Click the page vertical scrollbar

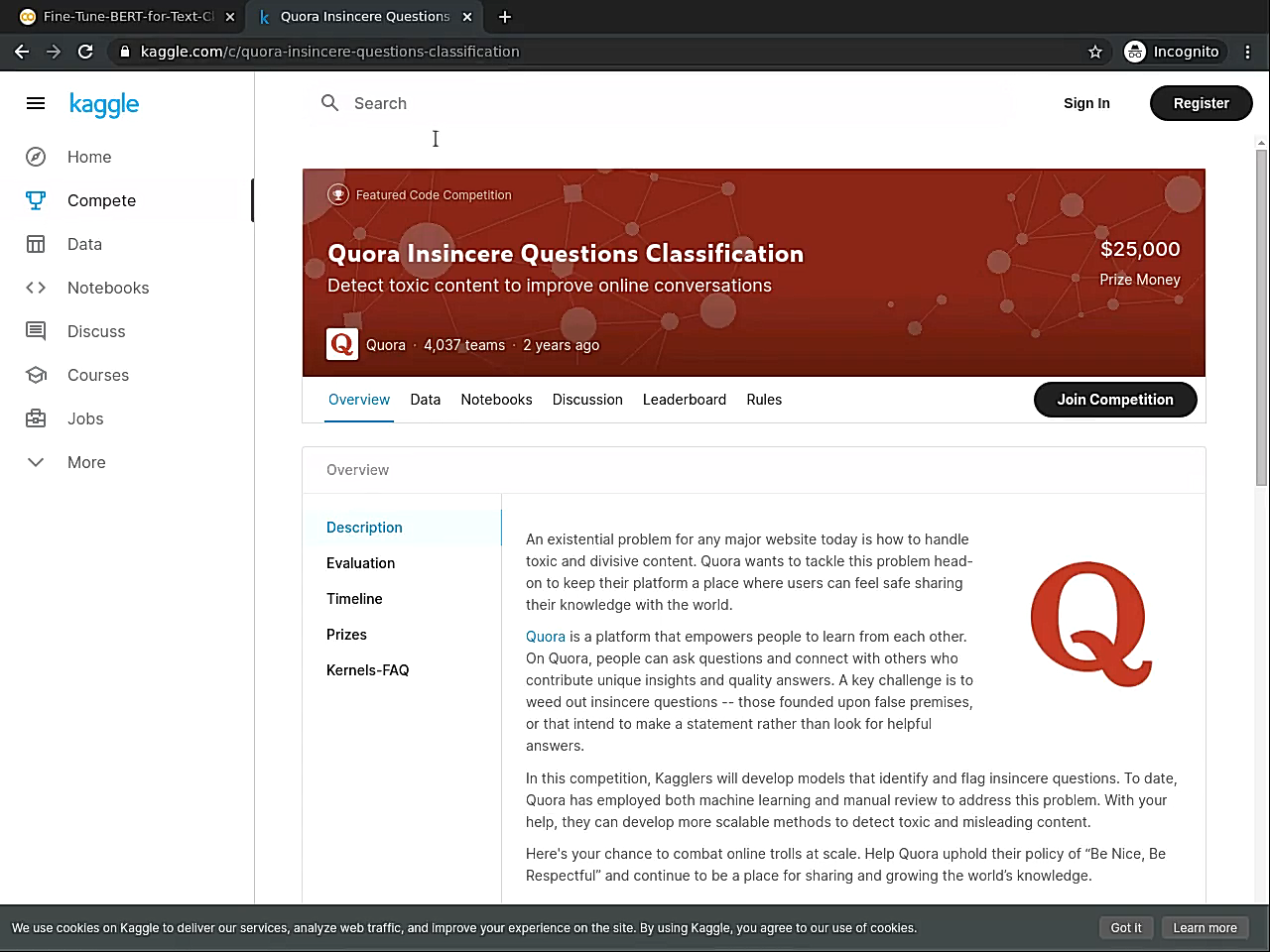click(x=1261, y=317)
